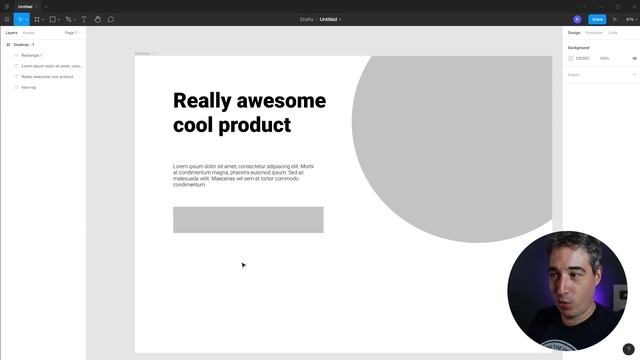Select Really awesome cool product layer
Viewport: 640px width, 360px height.
(x=47, y=76)
